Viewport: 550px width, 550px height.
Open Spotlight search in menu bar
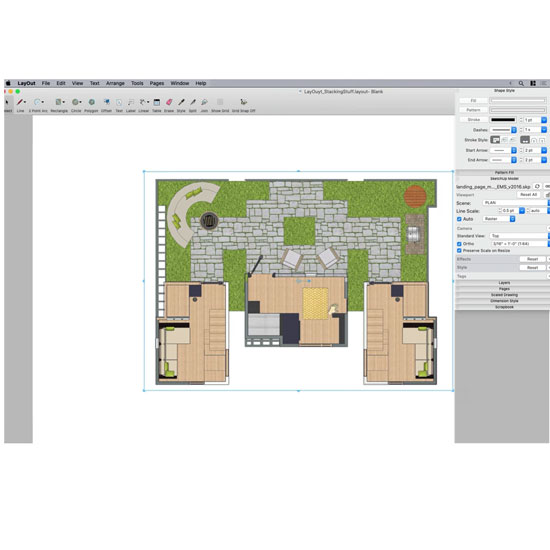521,83
